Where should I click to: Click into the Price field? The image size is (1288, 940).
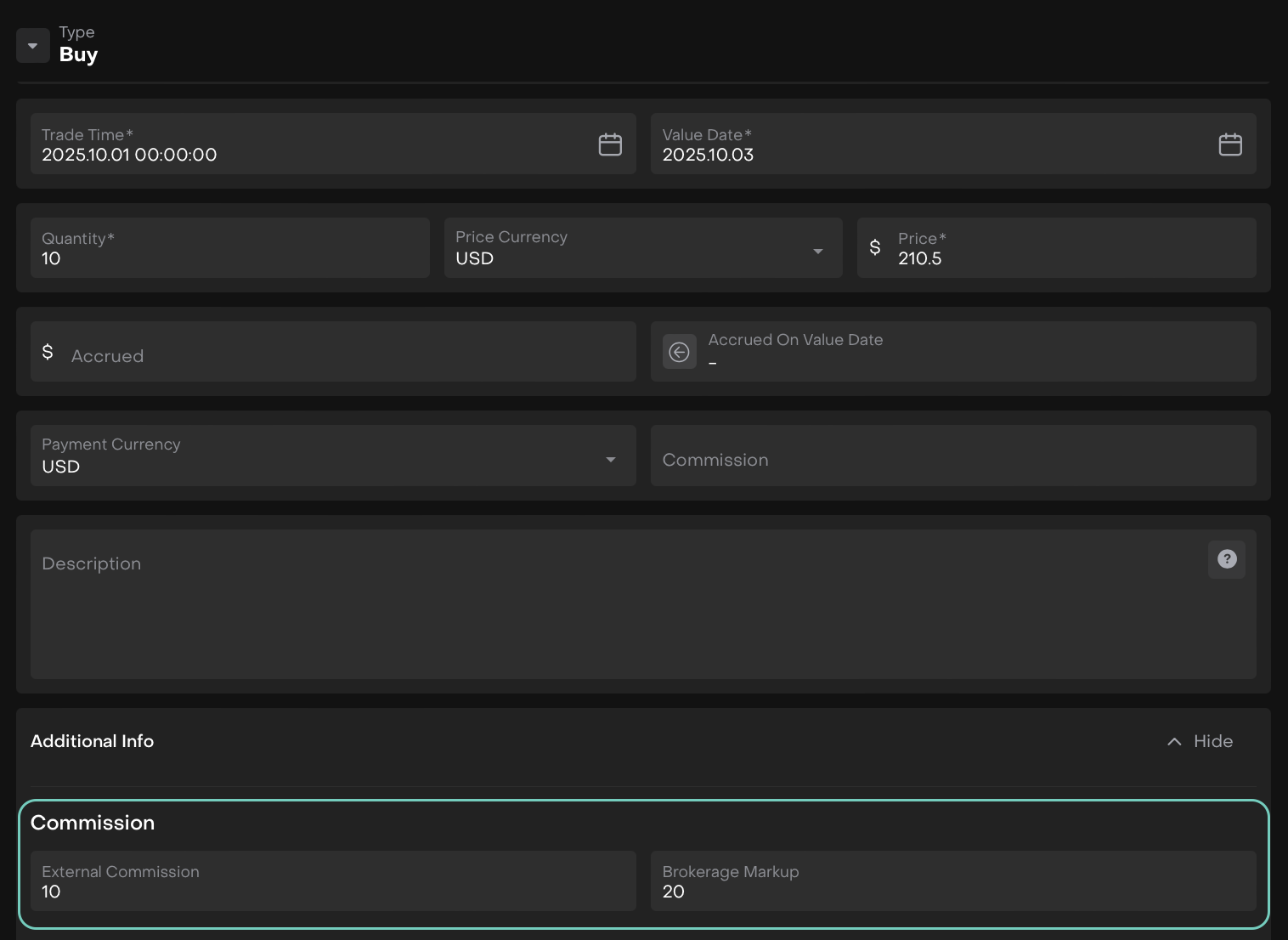click(1071, 258)
